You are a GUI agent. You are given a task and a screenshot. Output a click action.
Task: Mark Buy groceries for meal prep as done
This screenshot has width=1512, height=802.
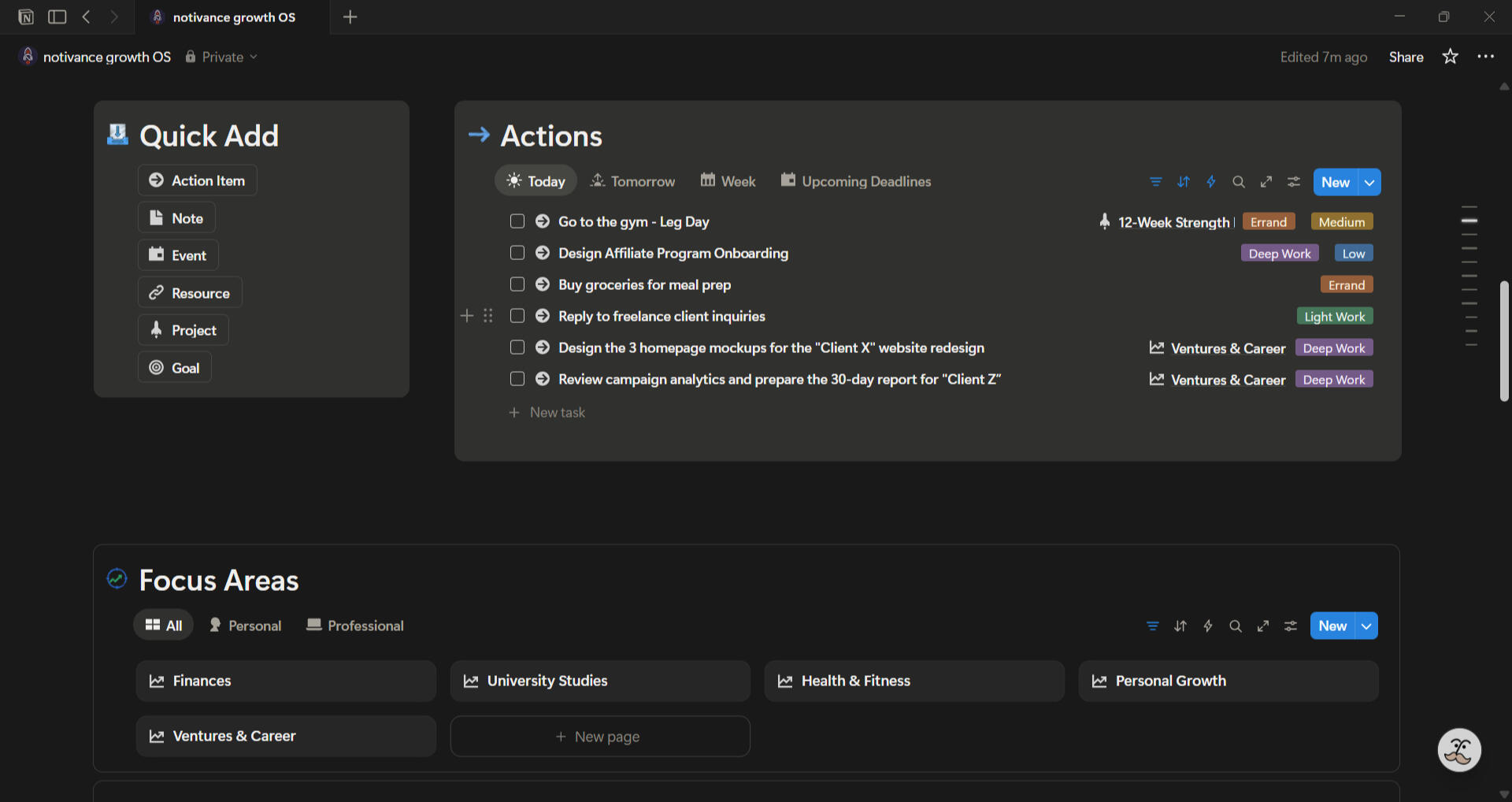[517, 284]
